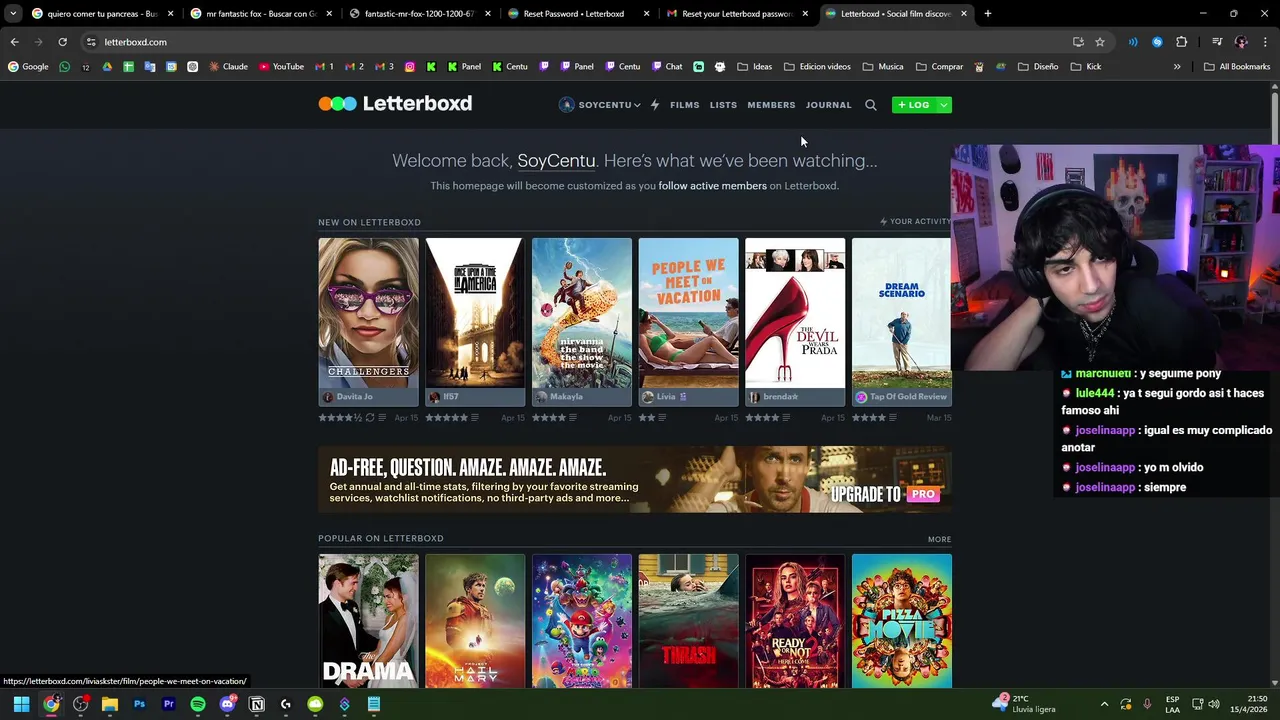Screen dimensions: 1280x720
Task: Click the browser back arrow
Action: click(x=14, y=42)
